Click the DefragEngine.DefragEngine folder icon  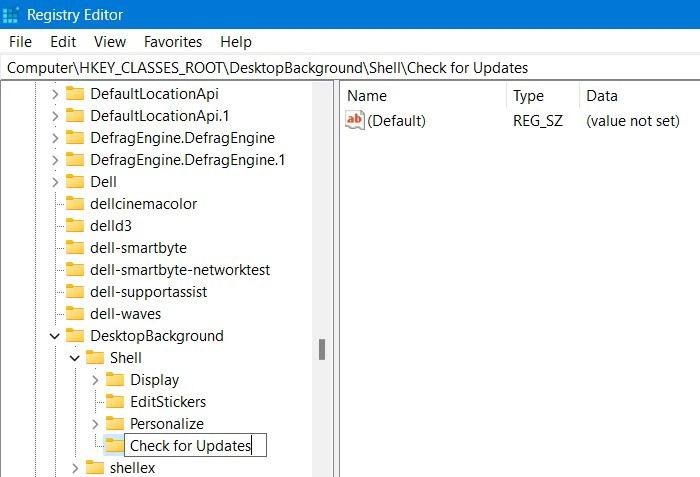coord(75,137)
